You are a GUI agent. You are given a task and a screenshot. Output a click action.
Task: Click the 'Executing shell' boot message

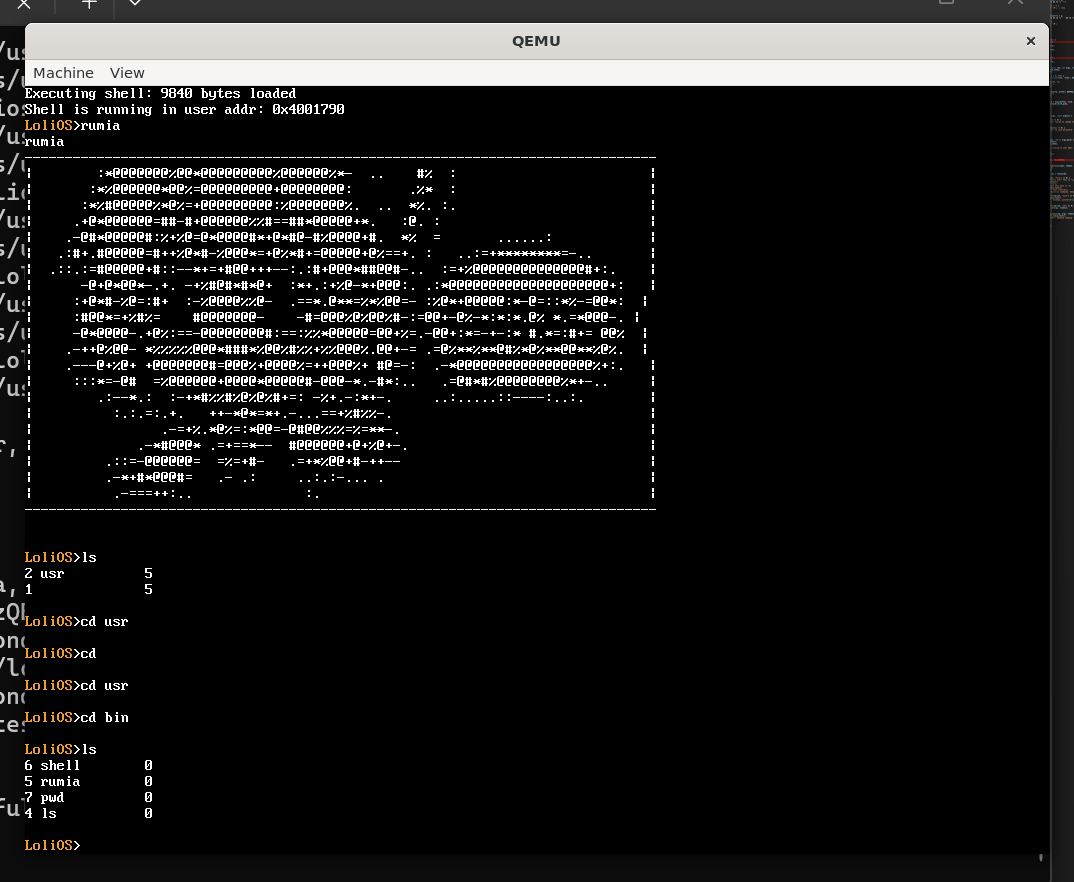point(160,94)
